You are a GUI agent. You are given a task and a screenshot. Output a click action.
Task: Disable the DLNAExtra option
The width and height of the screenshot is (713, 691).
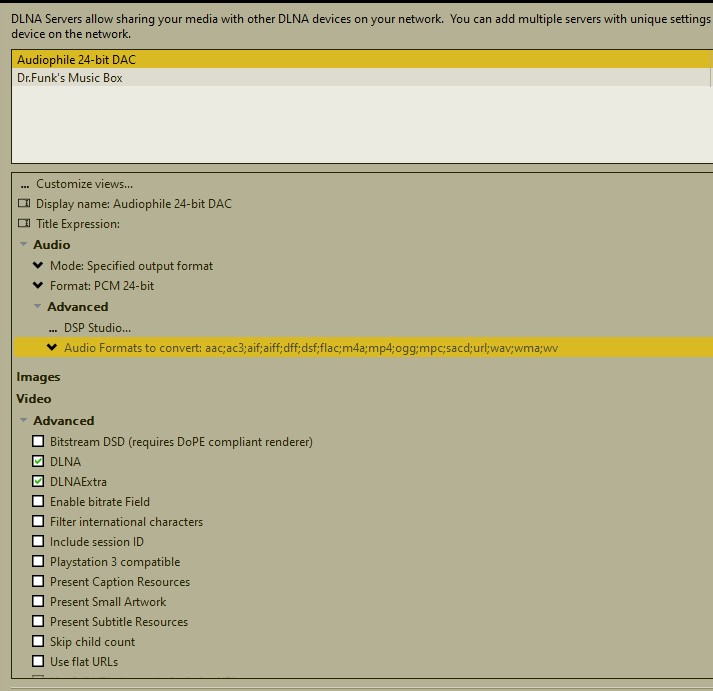pos(38,482)
